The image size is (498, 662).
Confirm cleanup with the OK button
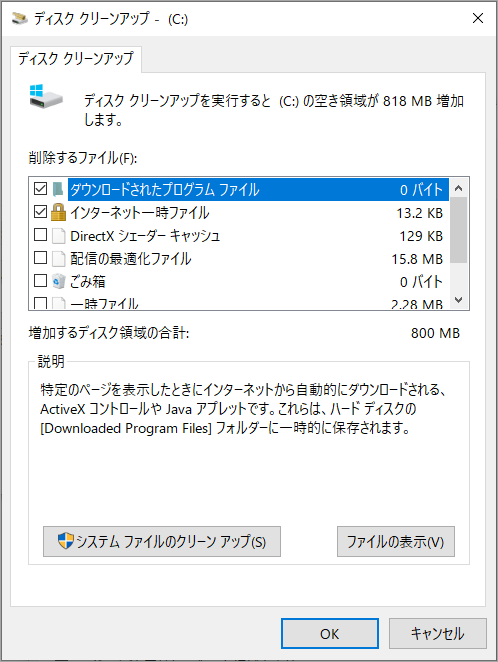pos(330,634)
